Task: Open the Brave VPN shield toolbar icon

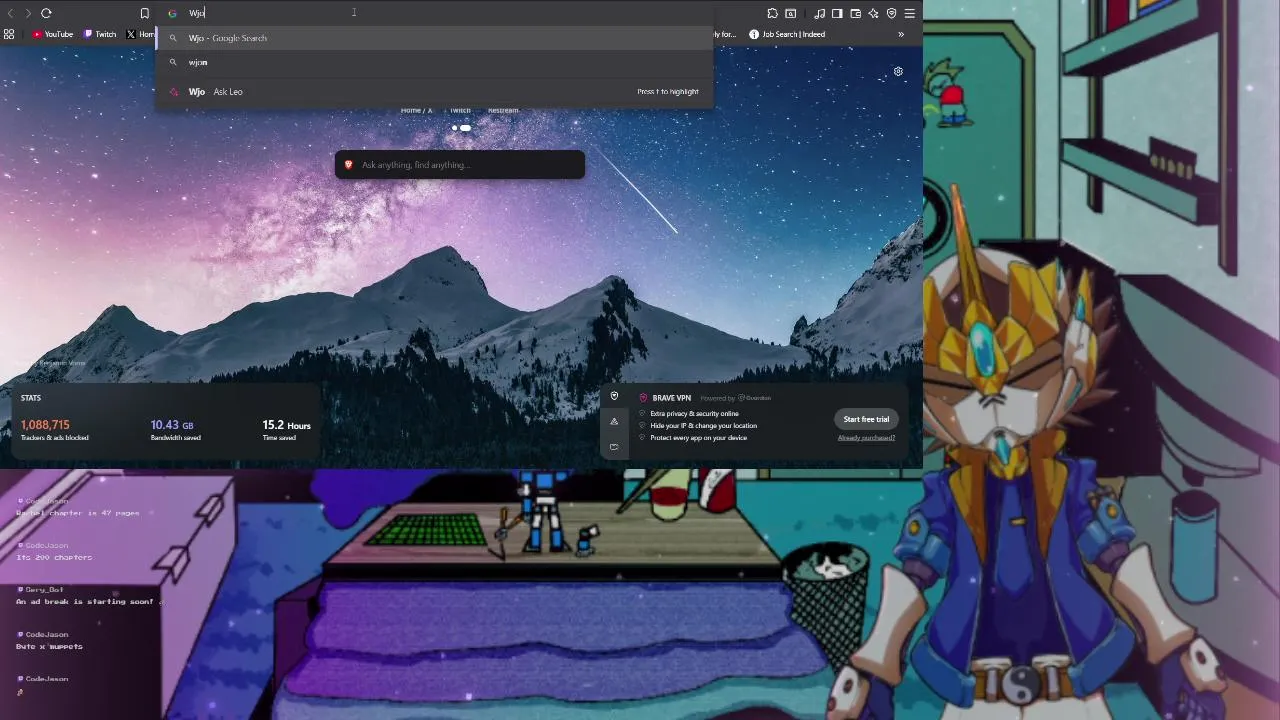Action: (x=892, y=13)
